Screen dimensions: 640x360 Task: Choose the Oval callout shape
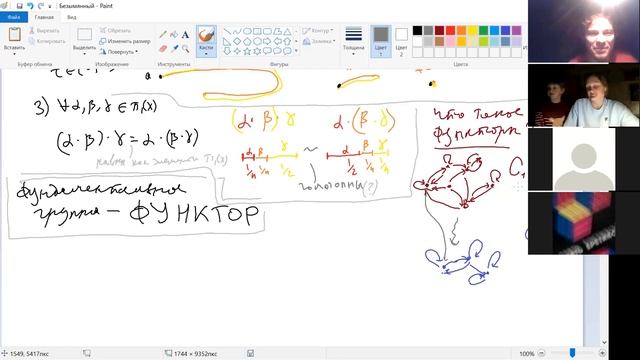(x=277, y=51)
